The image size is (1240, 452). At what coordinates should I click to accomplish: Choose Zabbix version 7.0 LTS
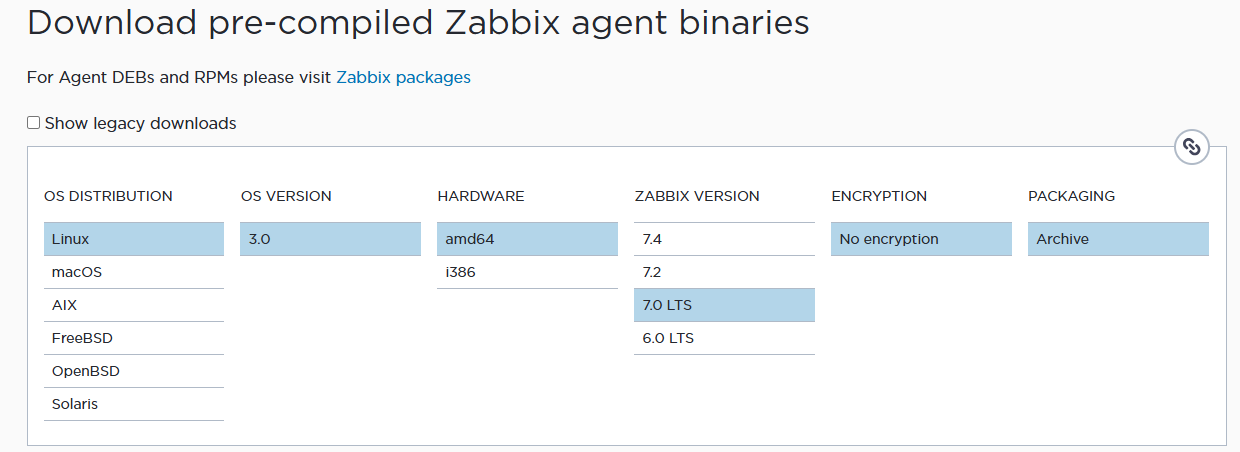click(x=724, y=305)
